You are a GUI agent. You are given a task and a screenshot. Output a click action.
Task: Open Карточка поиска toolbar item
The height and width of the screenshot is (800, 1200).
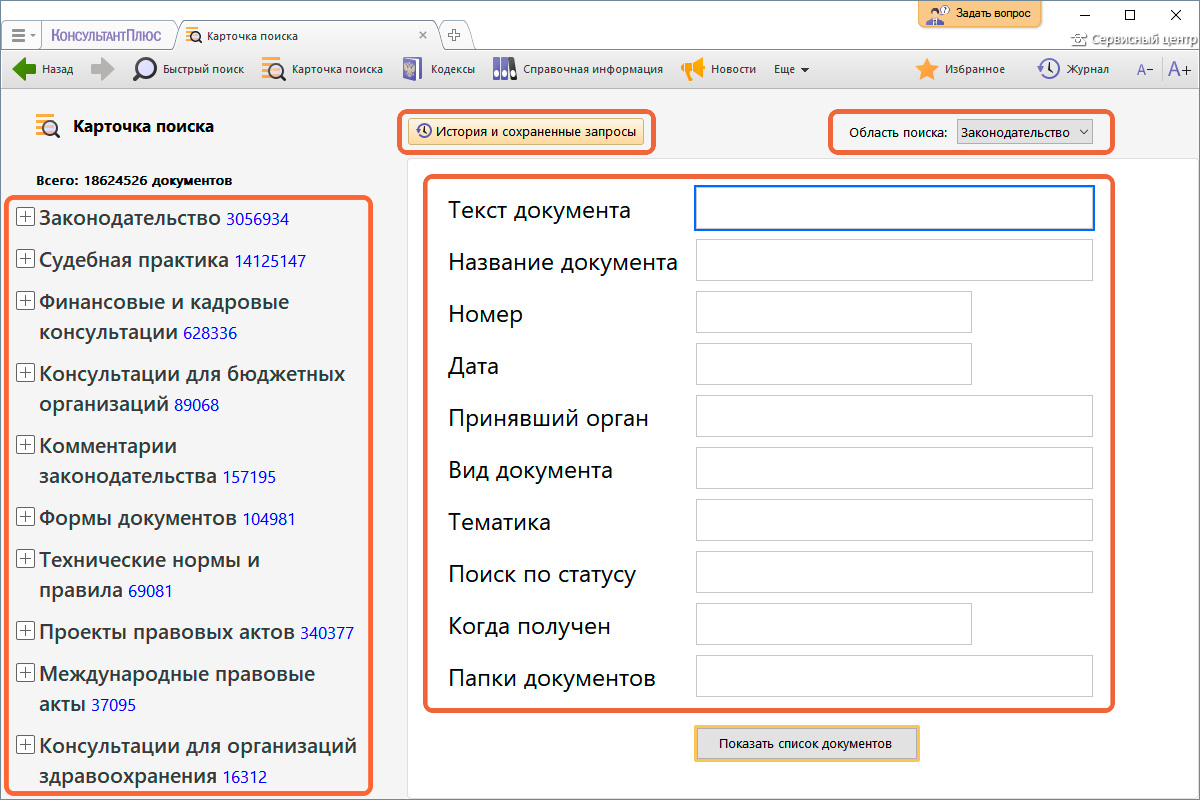point(322,69)
